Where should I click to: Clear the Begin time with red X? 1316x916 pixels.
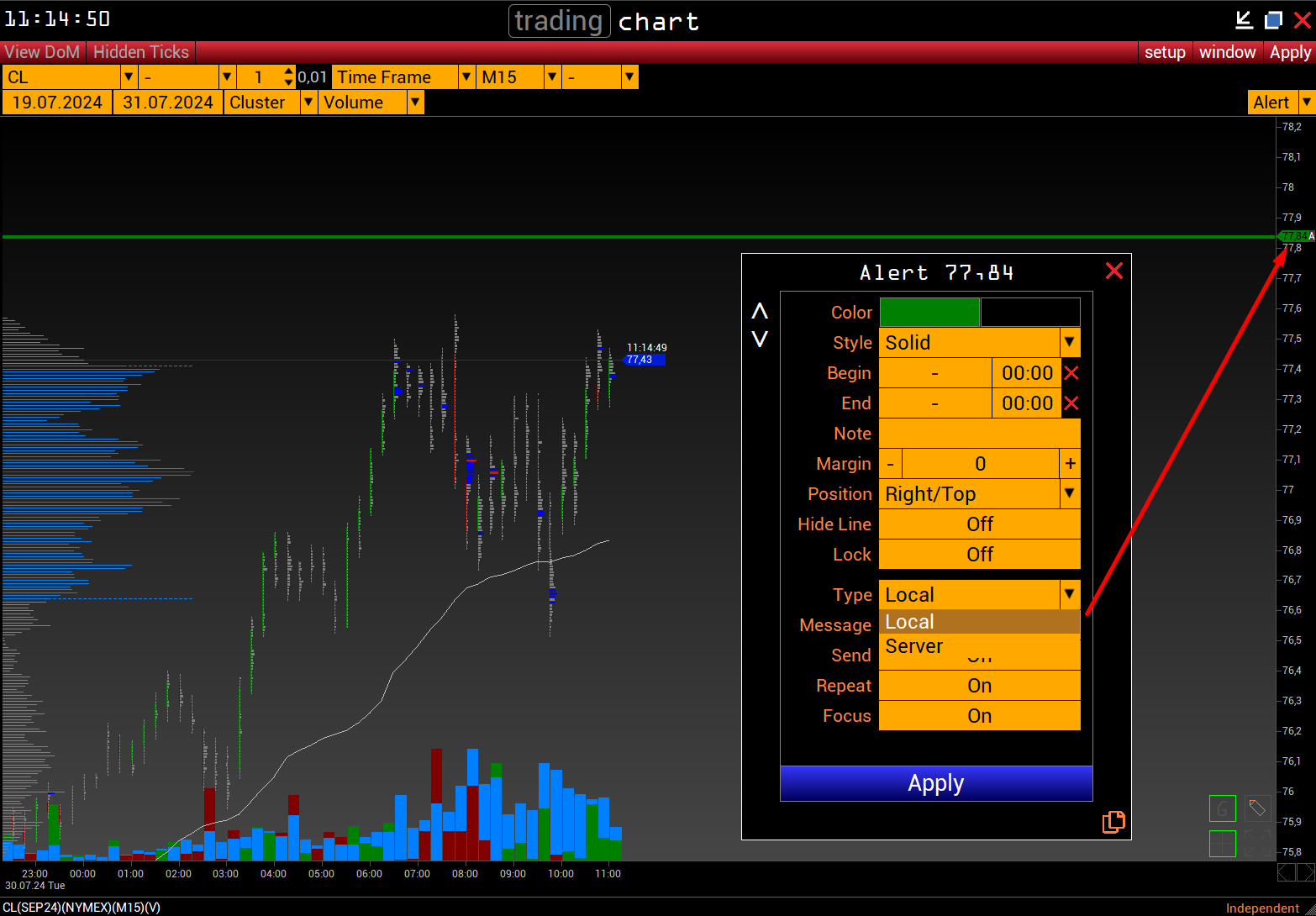(1071, 373)
